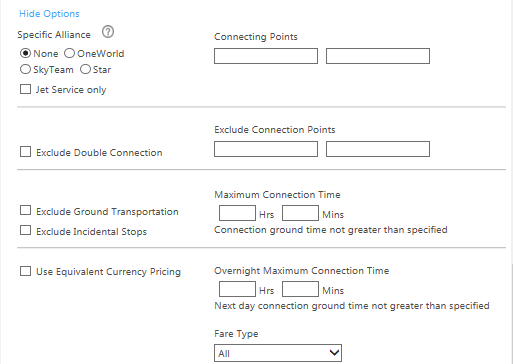Enable Jet Service only checkbox

click(x=25, y=89)
